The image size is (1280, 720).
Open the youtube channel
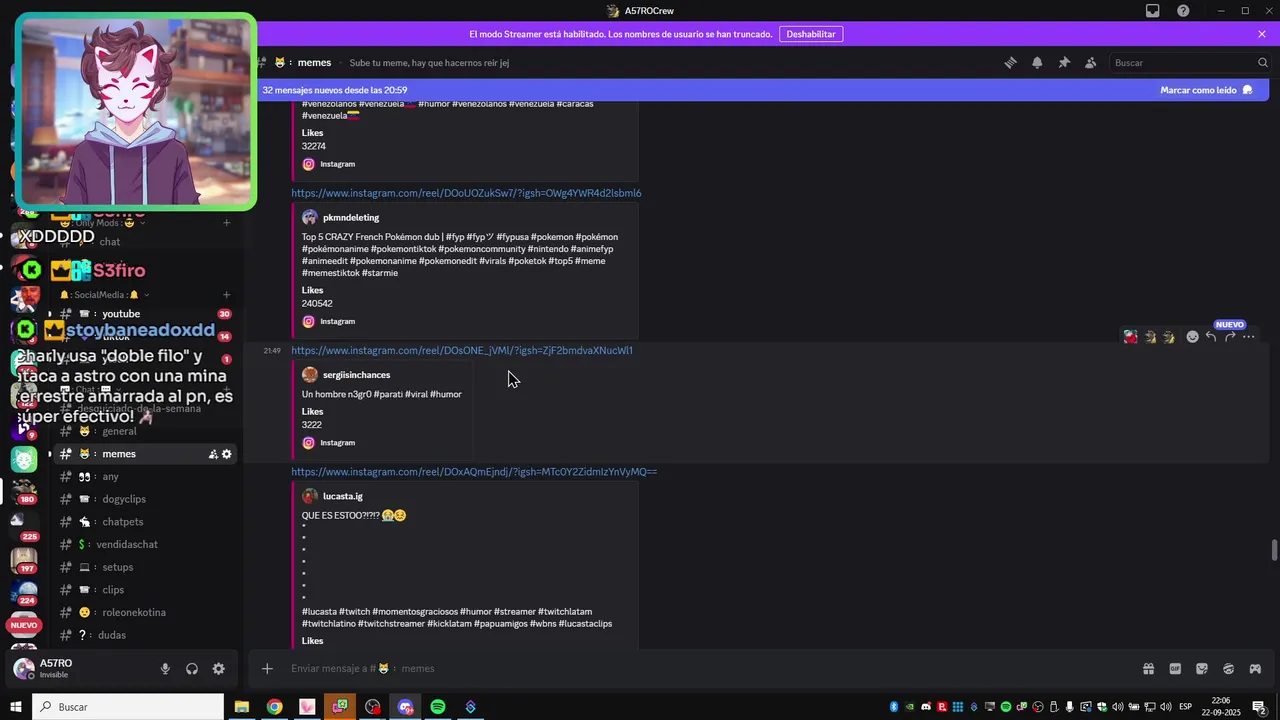tap(145, 314)
